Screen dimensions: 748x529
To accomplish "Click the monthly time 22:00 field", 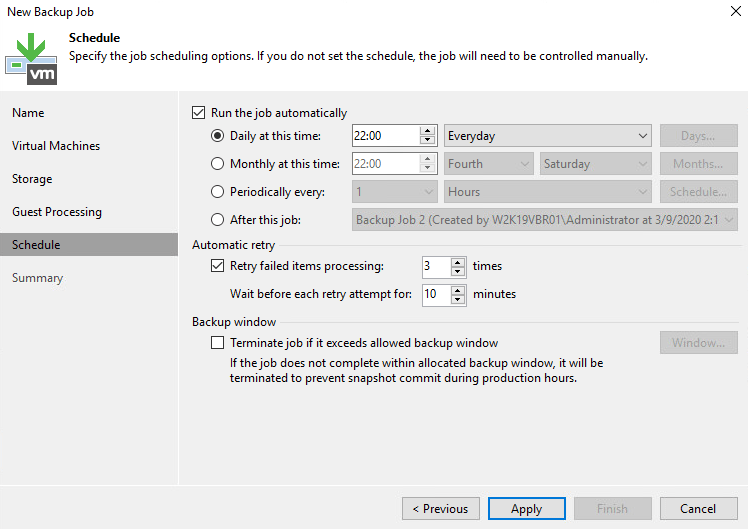I will [x=385, y=164].
